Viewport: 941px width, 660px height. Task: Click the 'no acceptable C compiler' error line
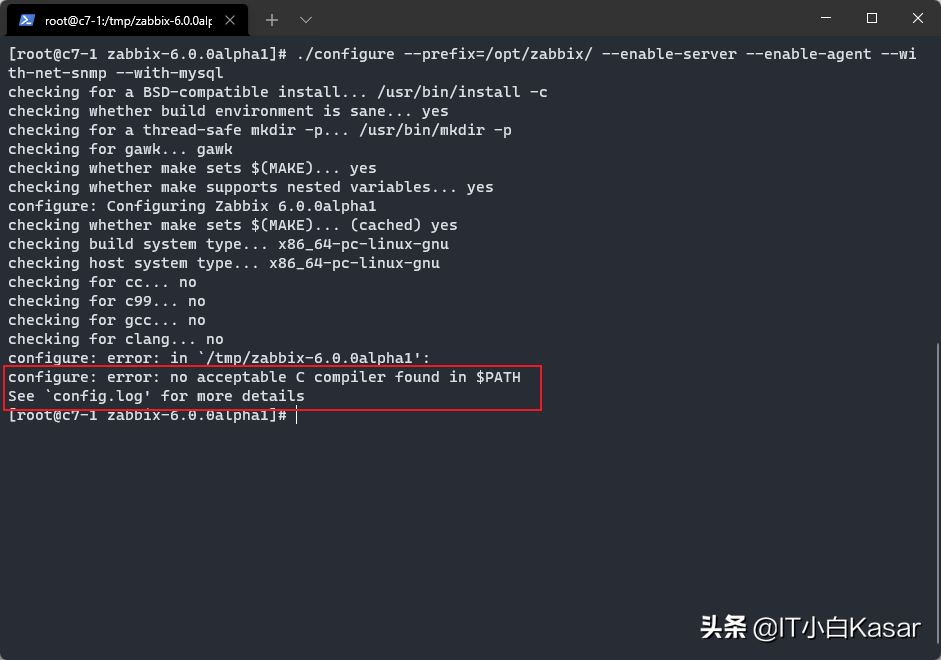coord(264,377)
